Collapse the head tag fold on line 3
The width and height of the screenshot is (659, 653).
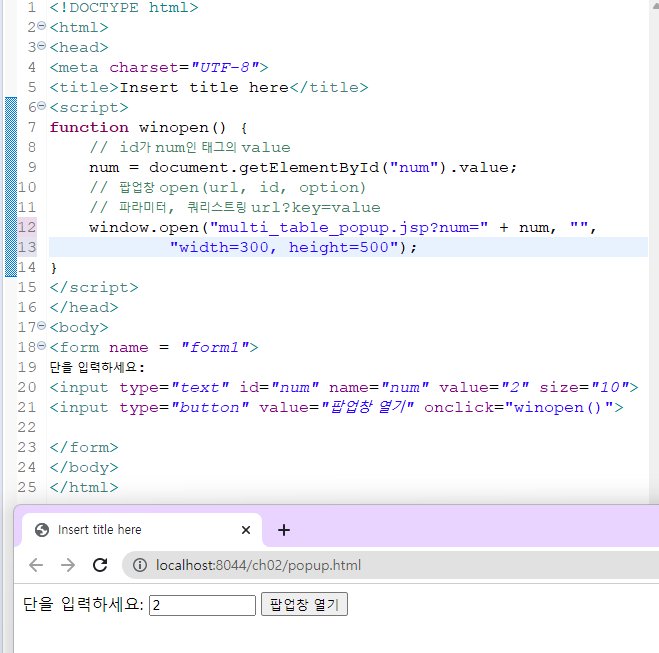[41, 46]
